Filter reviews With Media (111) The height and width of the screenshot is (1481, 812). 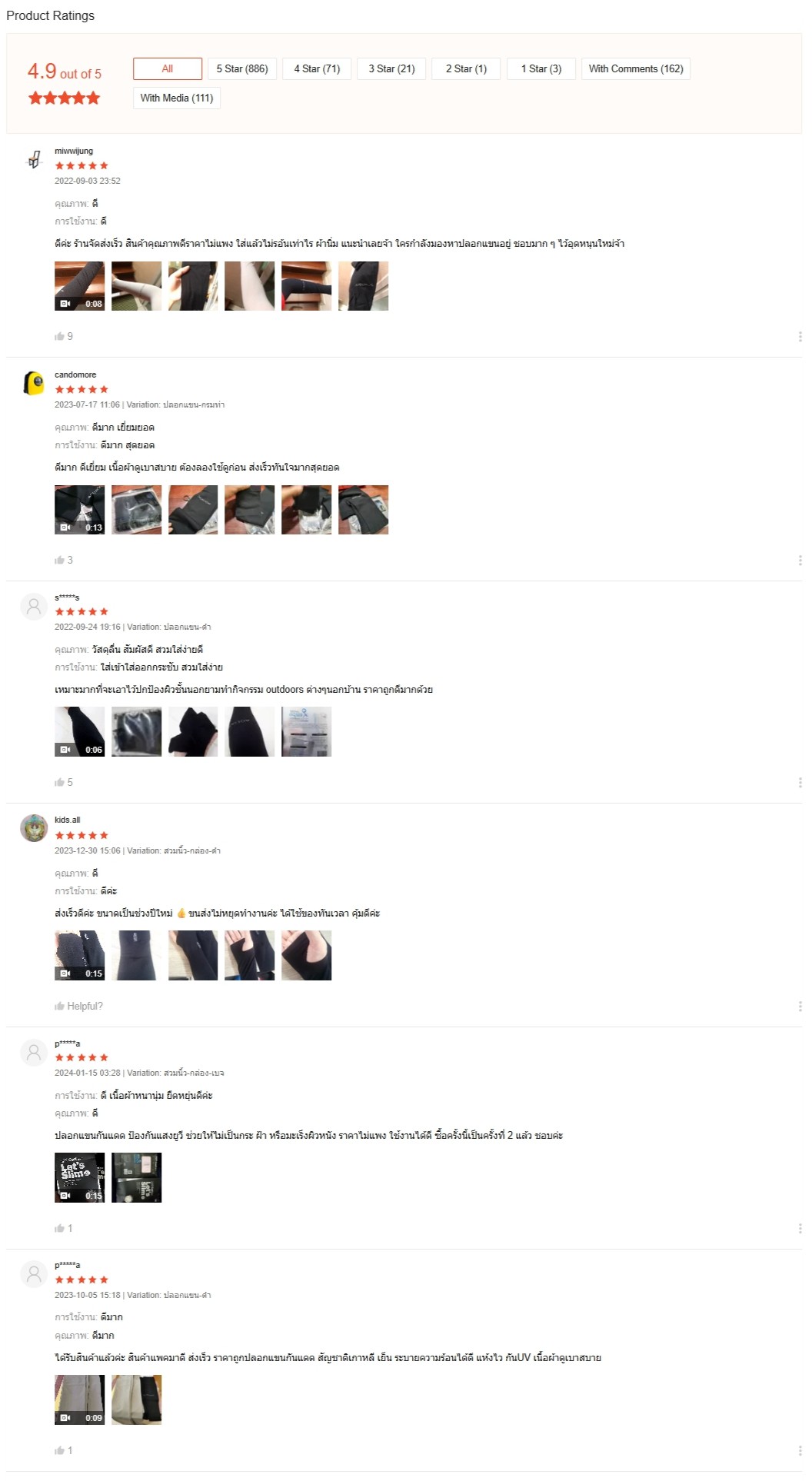[177, 98]
